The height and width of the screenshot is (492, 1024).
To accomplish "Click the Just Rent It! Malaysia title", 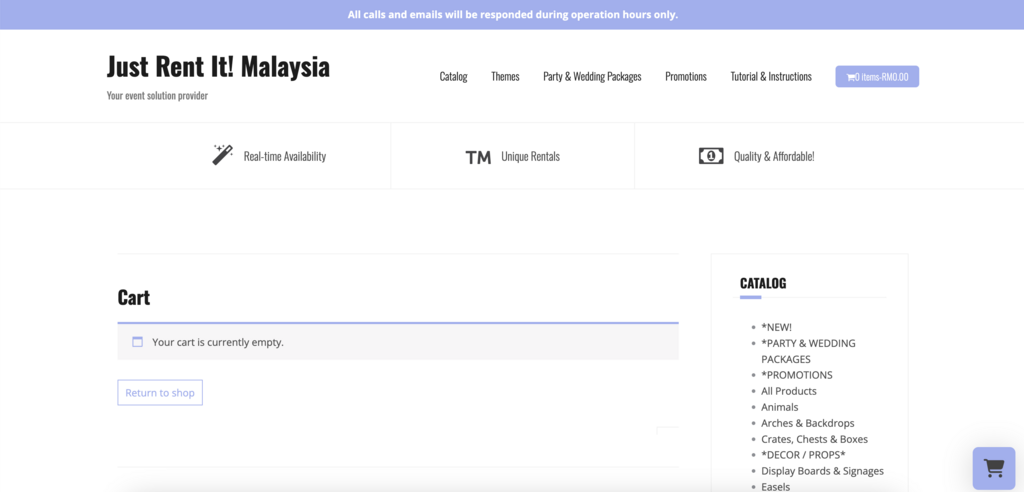I will (x=218, y=66).
